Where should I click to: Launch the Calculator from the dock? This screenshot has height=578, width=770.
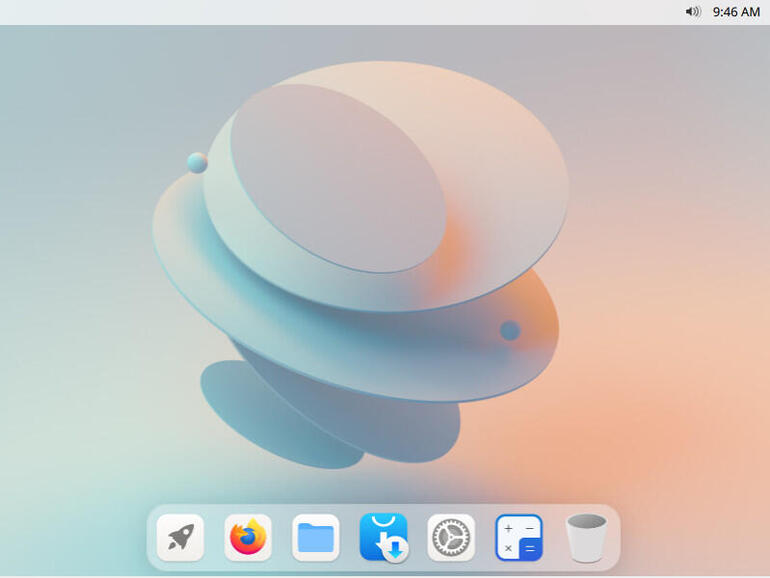click(519, 537)
